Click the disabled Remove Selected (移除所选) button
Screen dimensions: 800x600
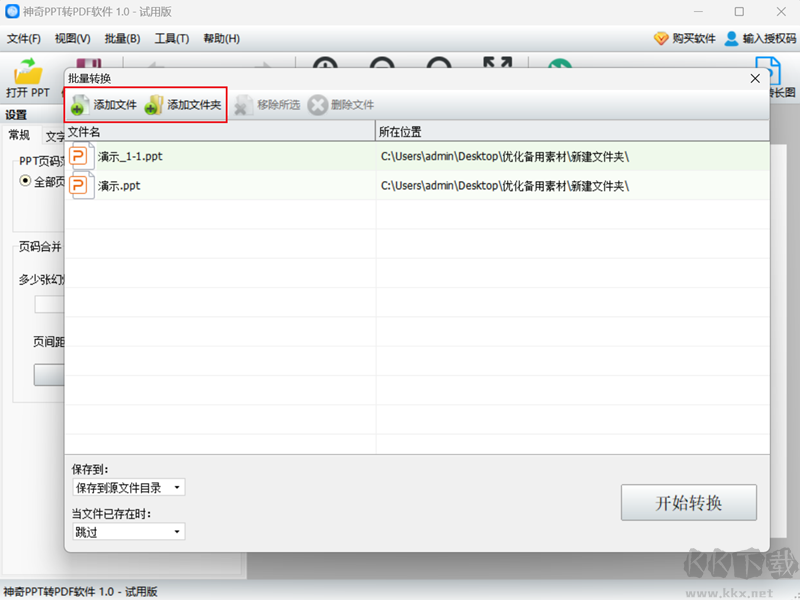pyautogui.click(x=266, y=105)
